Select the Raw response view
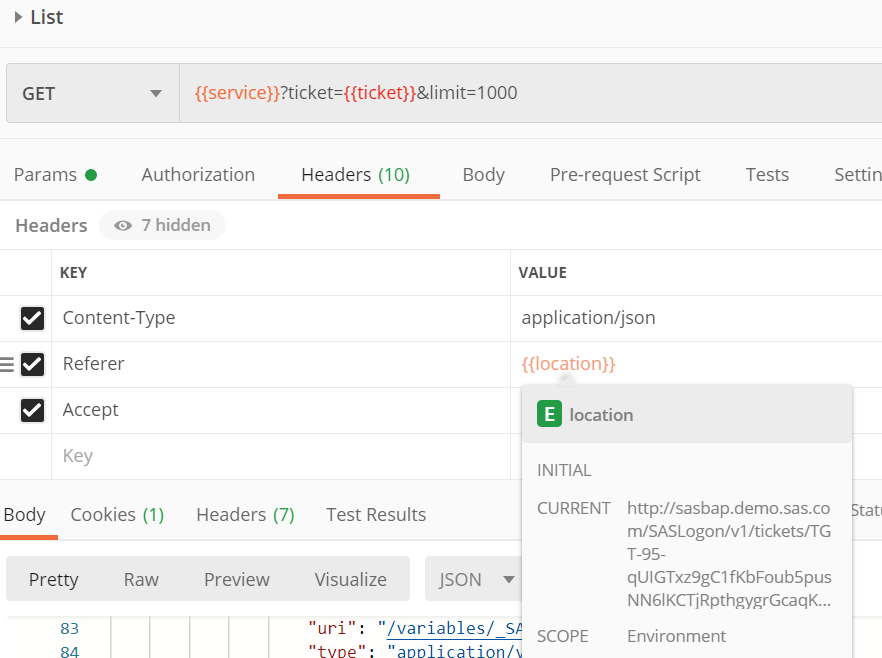882x658 pixels. [141, 579]
